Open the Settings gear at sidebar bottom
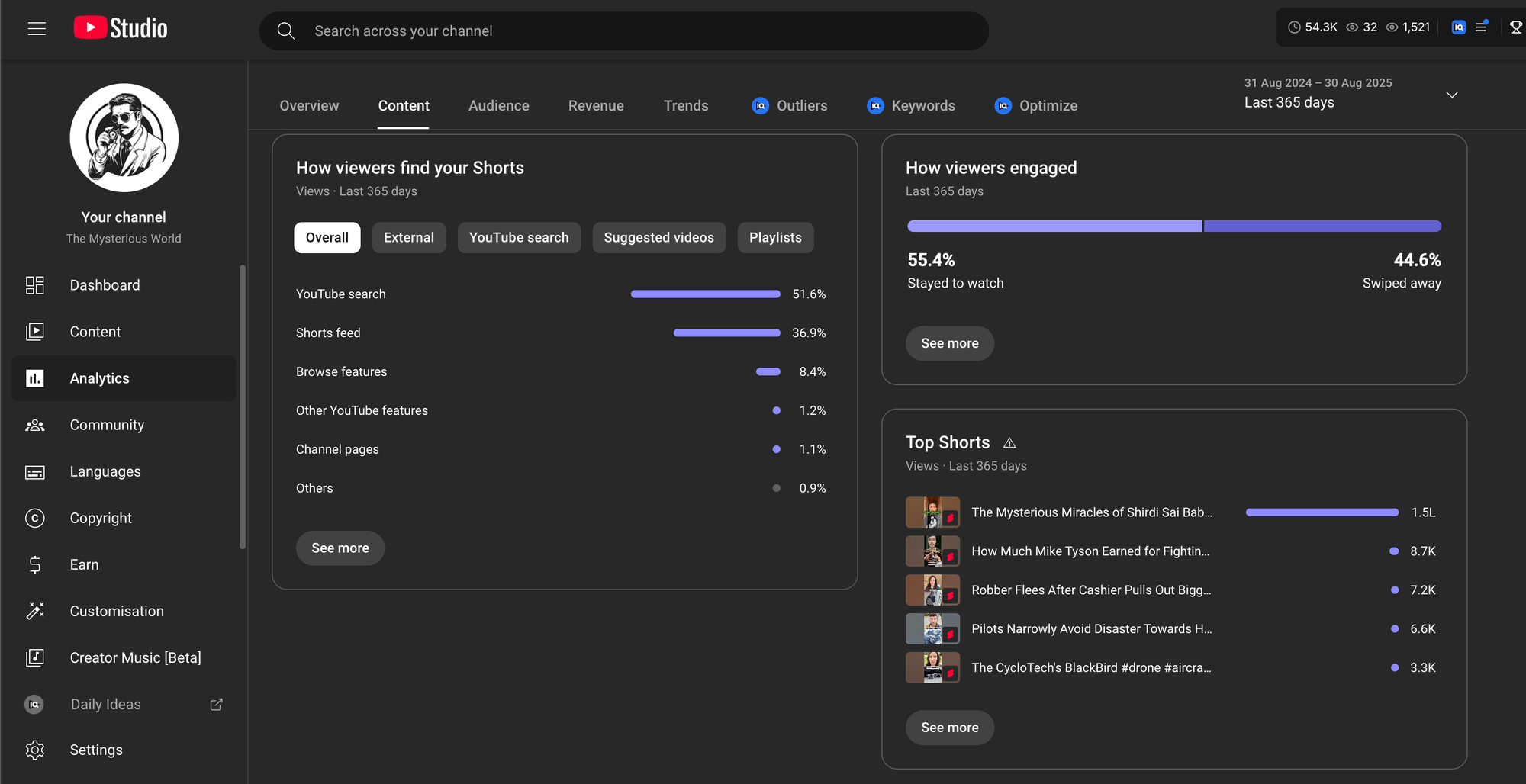The width and height of the screenshot is (1526, 784). click(x=35, y=750)
